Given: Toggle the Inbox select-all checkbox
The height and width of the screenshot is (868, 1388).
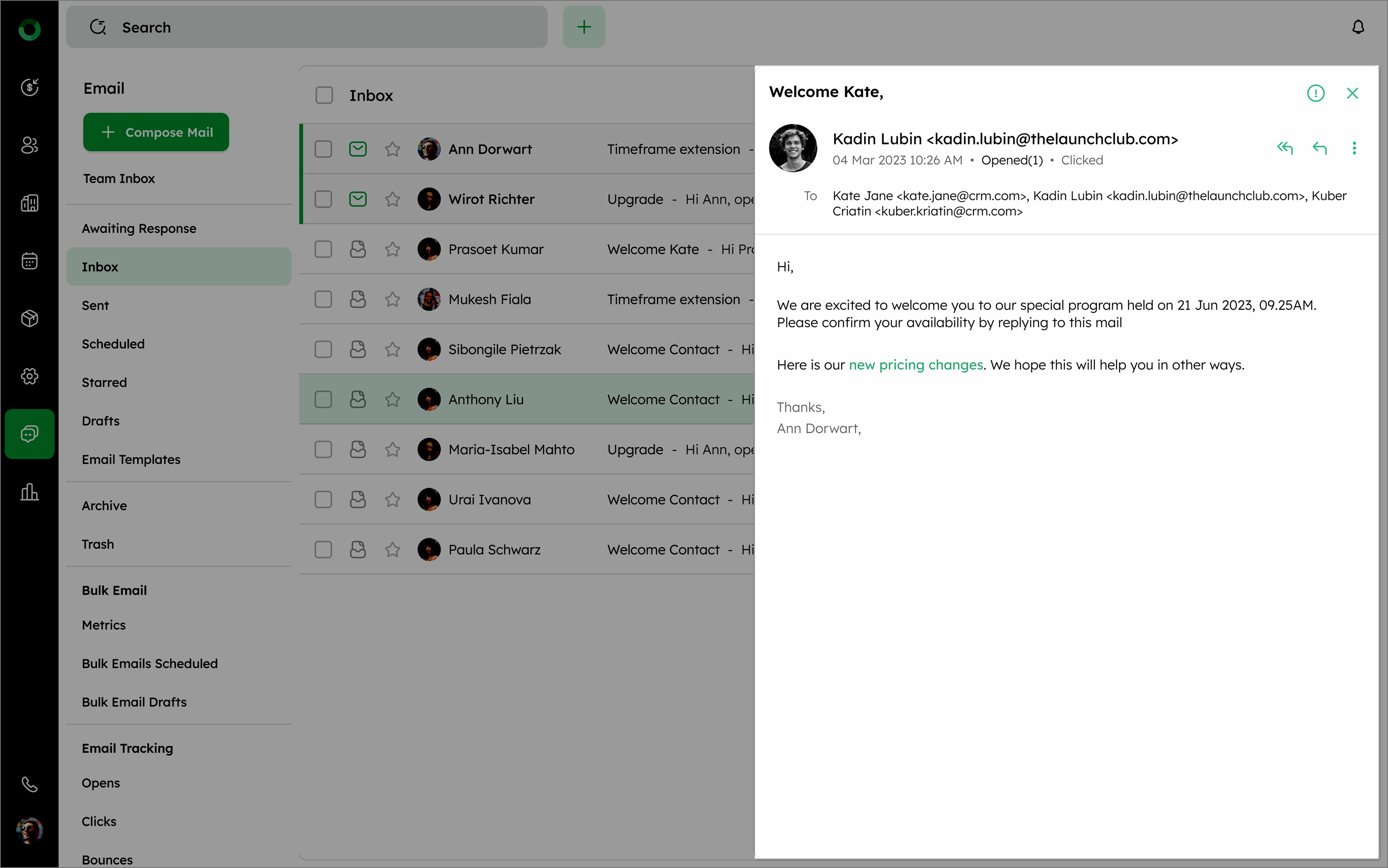Looking at the screenshot, I should [x=324, y=95].
